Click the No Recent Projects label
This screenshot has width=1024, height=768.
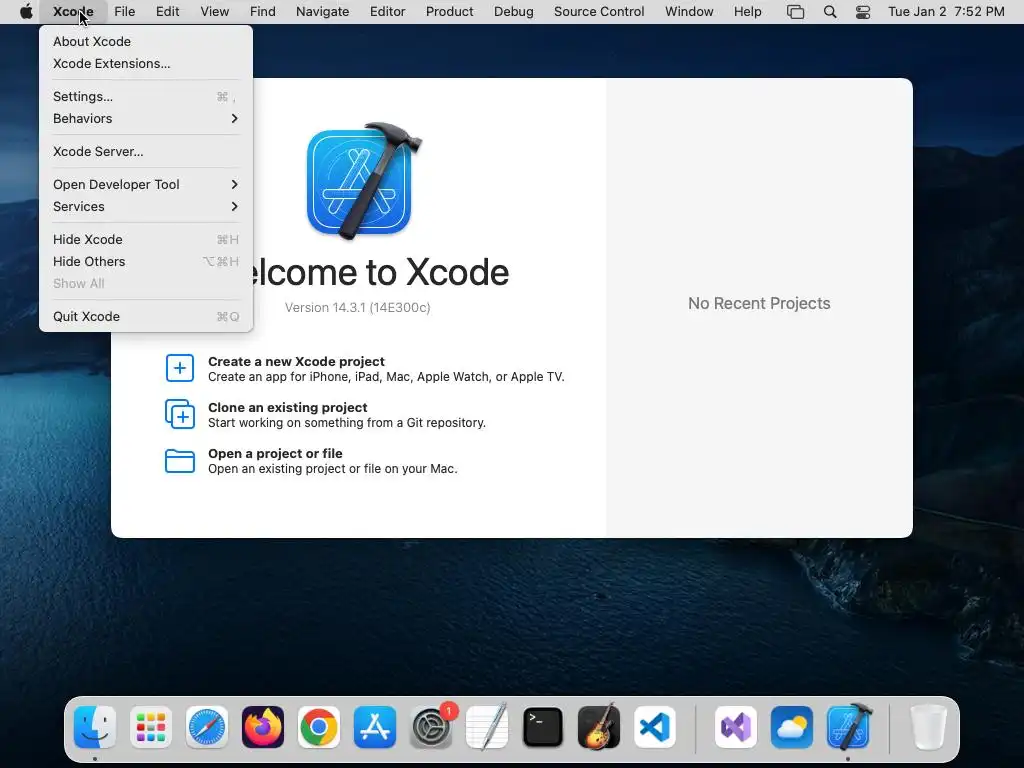tap(759, 303)
